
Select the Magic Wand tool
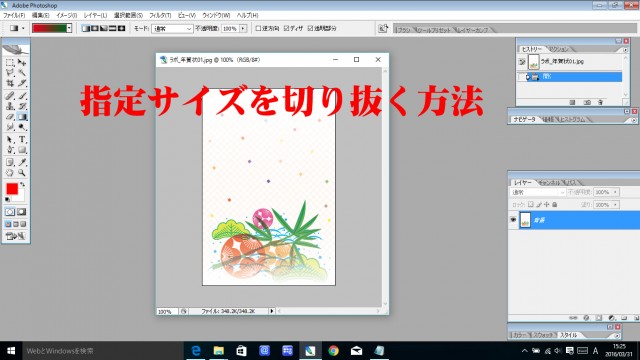(22, 73)
